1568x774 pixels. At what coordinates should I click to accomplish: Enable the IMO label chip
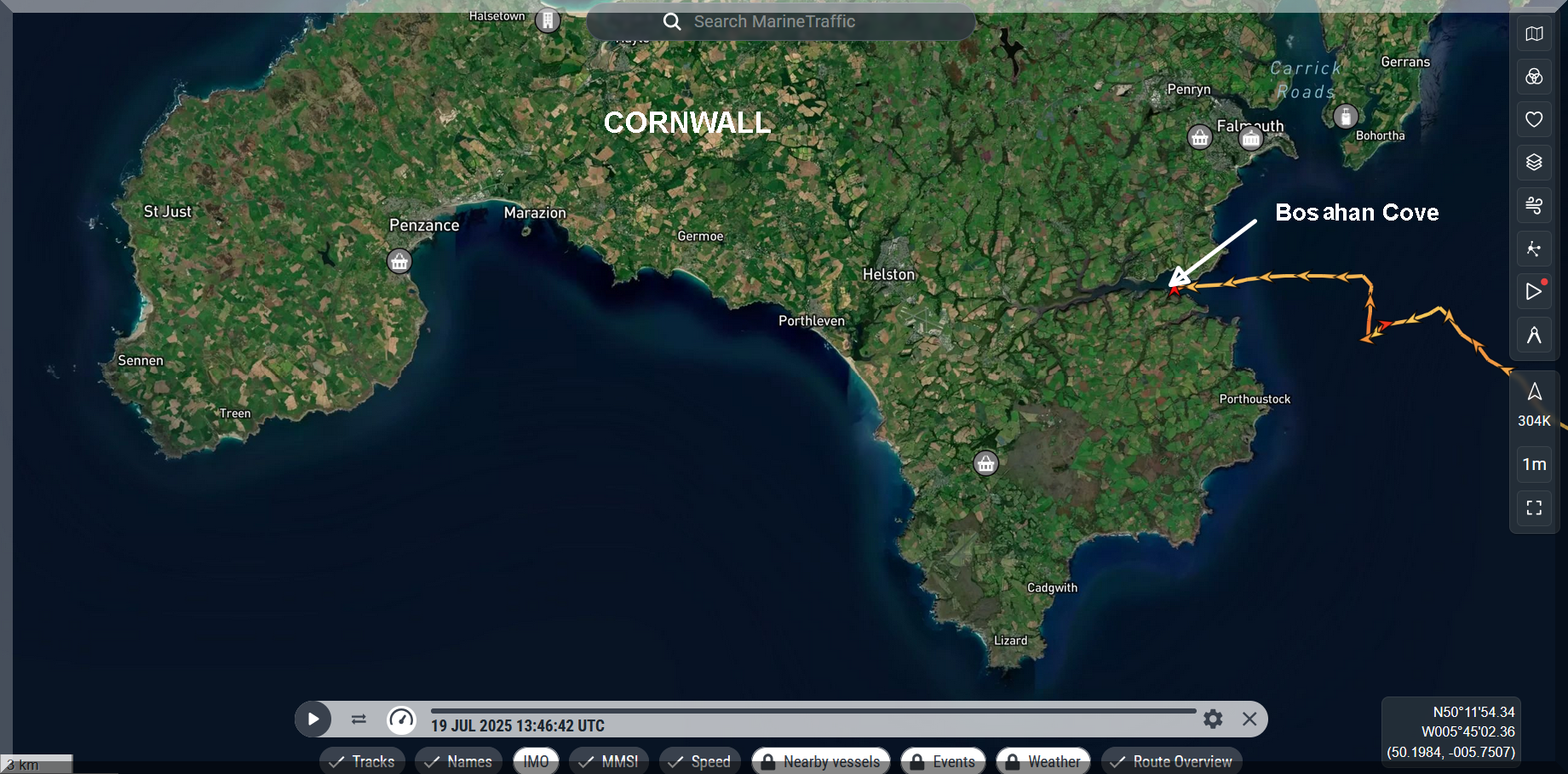(536, 761)
